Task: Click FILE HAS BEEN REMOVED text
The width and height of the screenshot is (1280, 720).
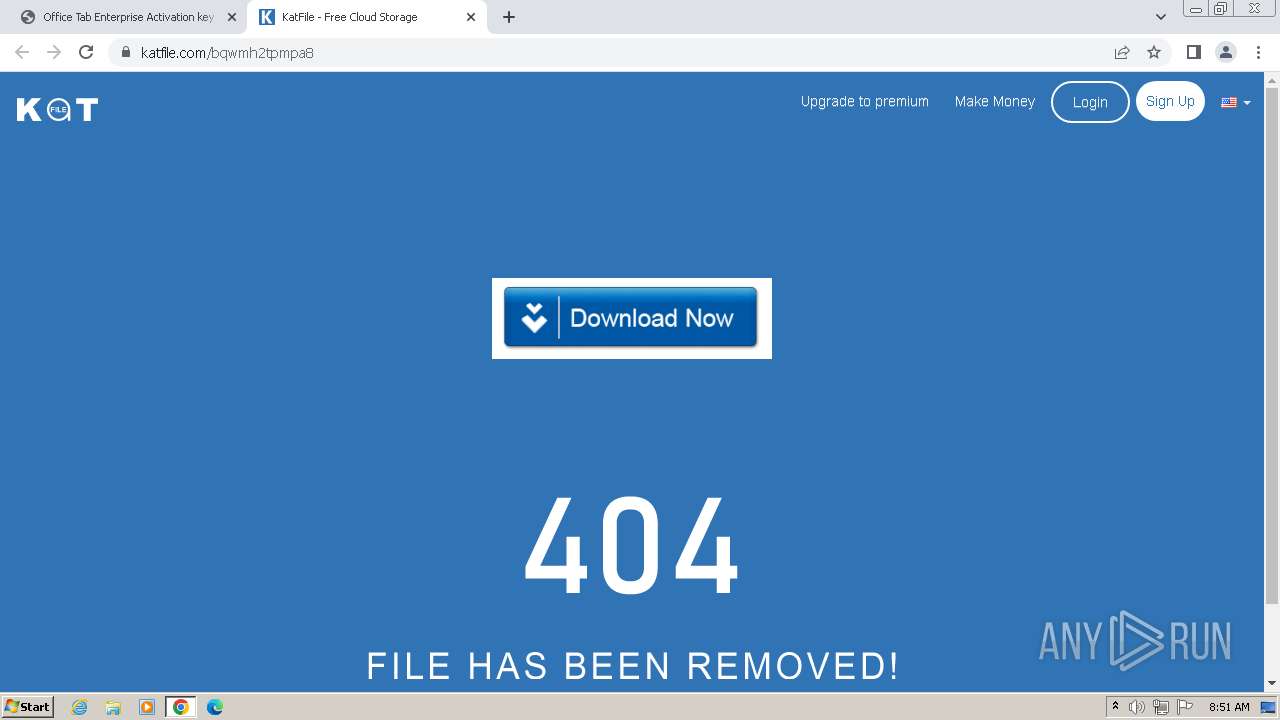Action: coord(632,666)
